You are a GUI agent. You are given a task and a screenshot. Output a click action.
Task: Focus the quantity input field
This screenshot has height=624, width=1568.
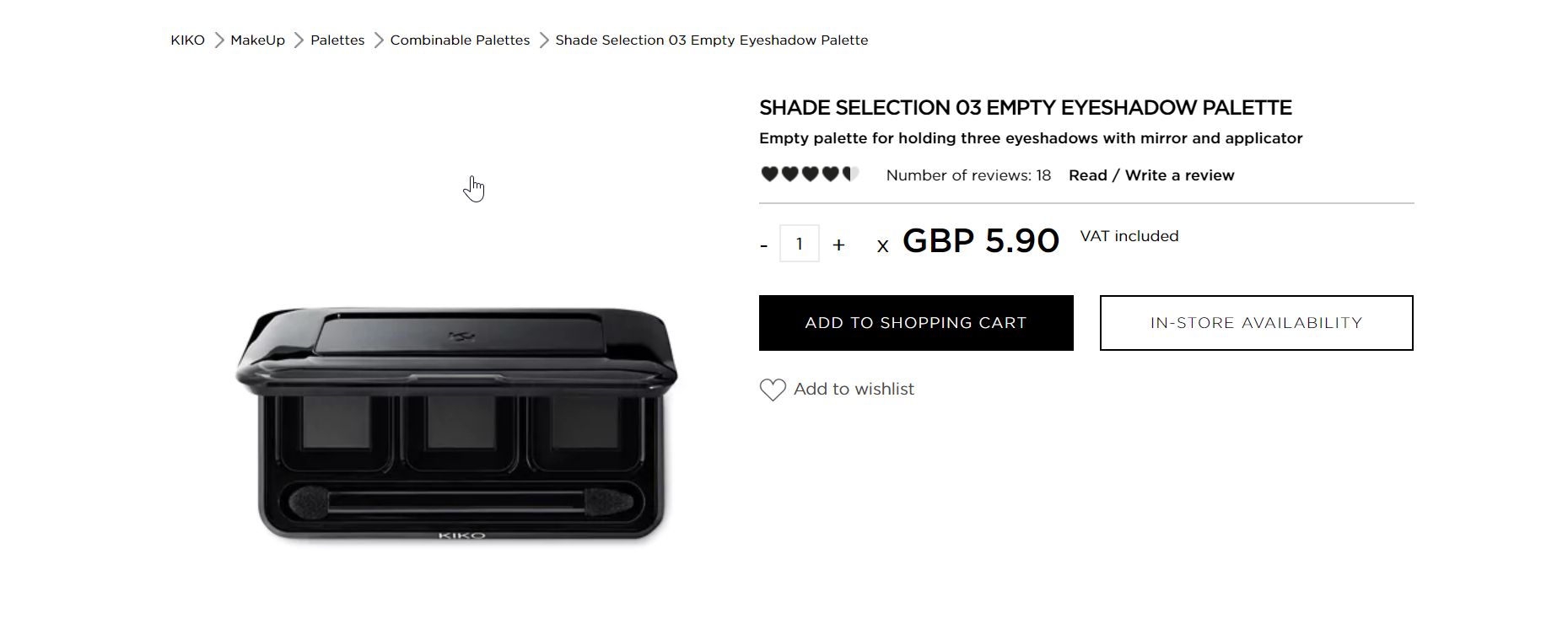pyautogui.click(x=799, y=244)
